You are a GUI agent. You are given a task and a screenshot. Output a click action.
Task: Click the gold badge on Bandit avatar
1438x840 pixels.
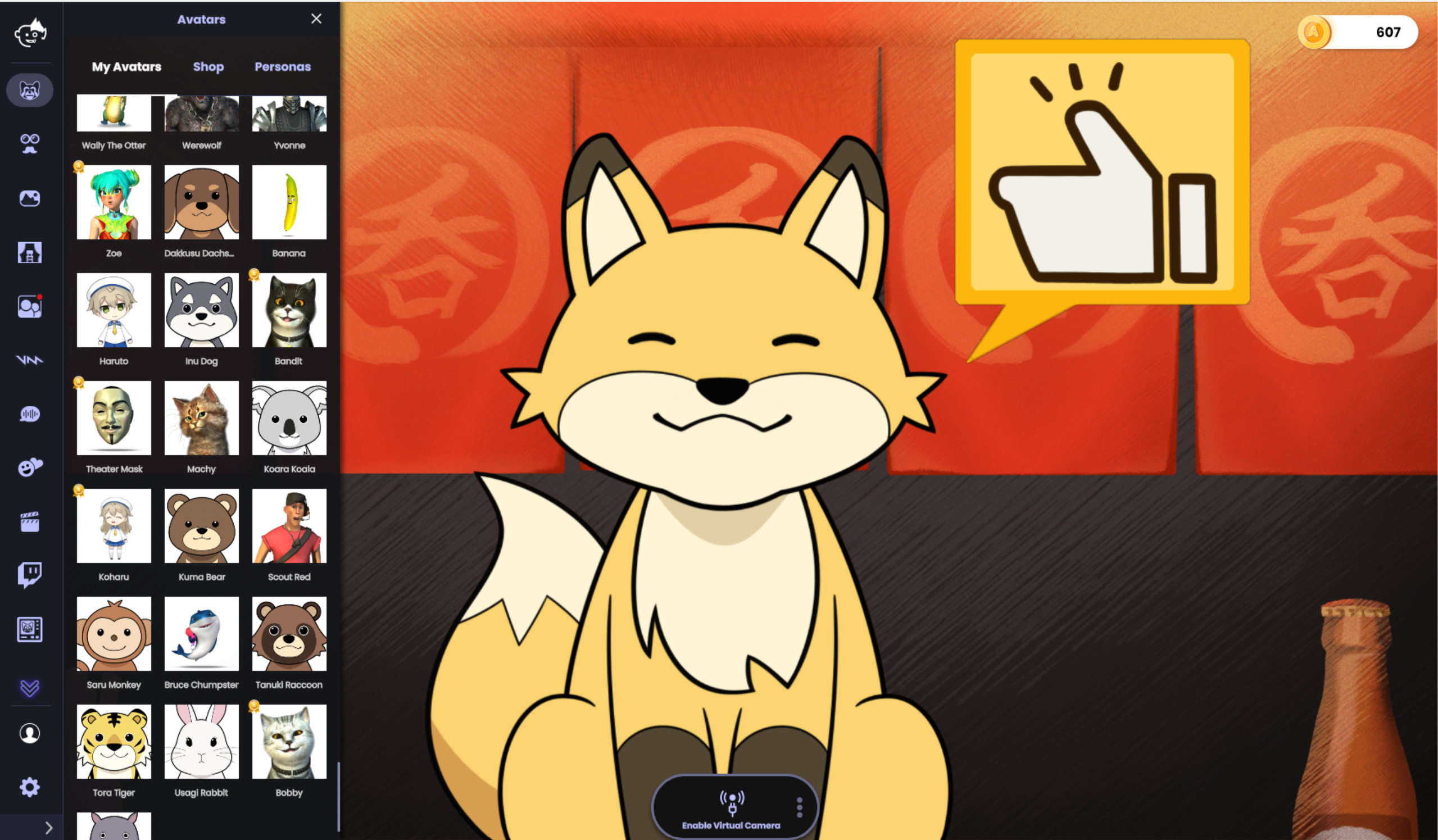point(254,275)
